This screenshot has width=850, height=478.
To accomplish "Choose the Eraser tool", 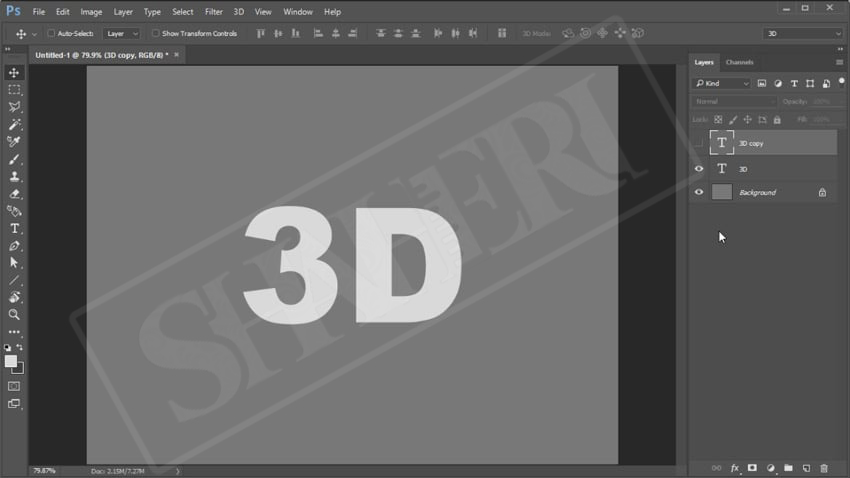I will coord(14,194).
